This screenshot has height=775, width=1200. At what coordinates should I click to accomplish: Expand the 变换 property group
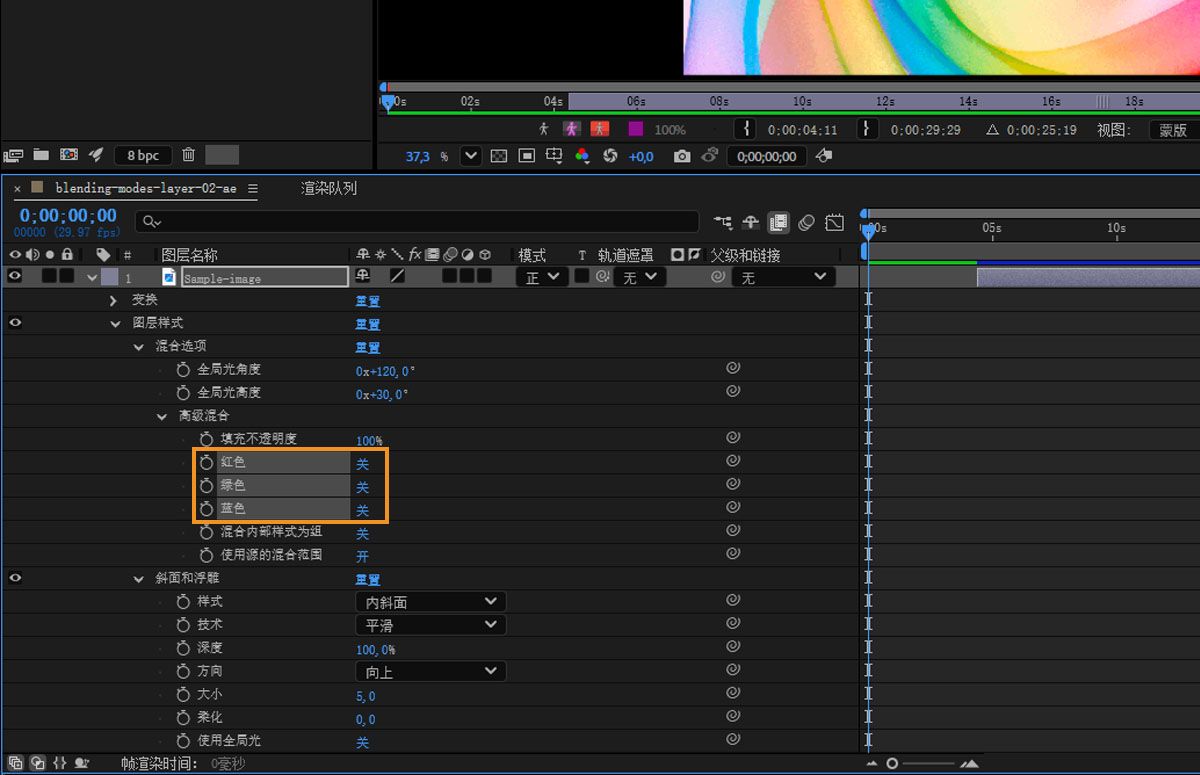113,300
